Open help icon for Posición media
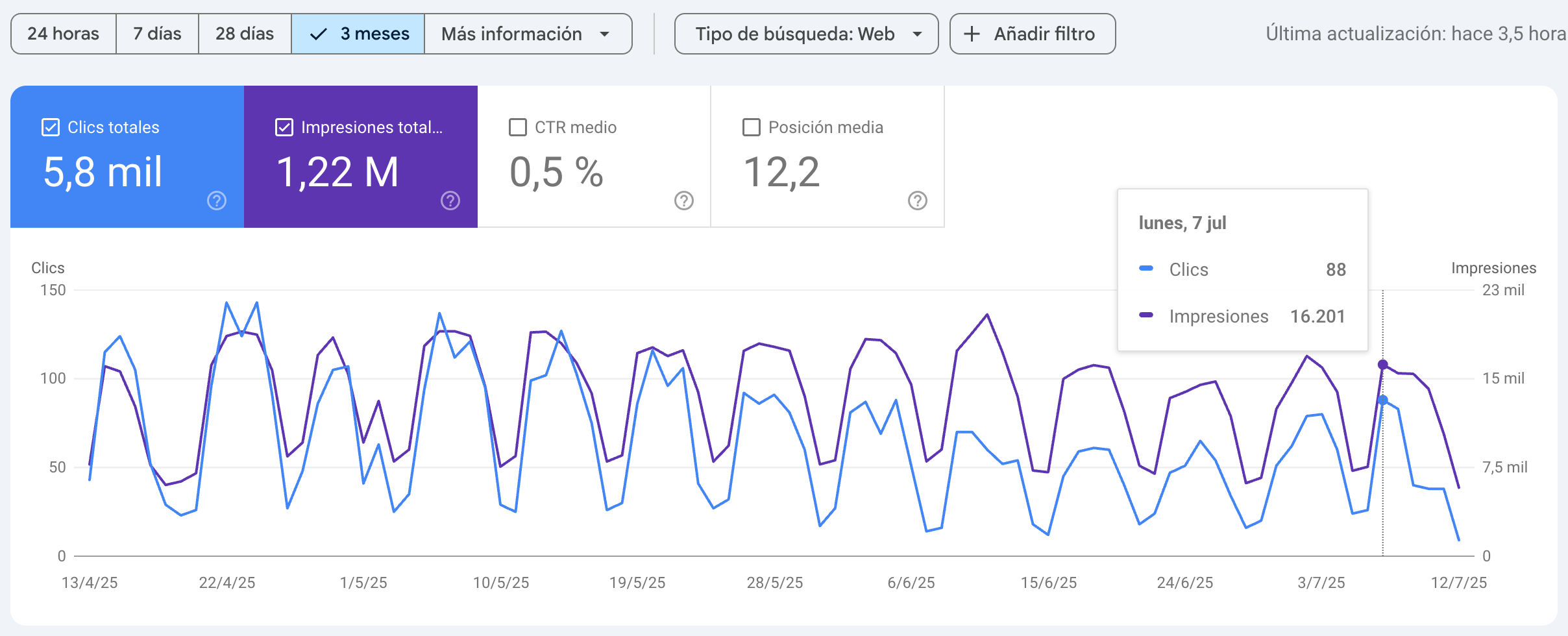Image resolution: width=1568 pixels, height=636 pixels. 918,201
